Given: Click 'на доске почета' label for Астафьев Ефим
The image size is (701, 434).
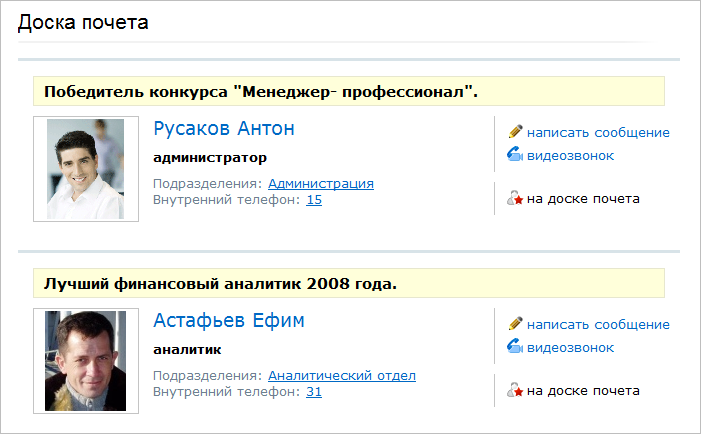Looking at the screenshot, I should pyautogui.click(x=583, y=390).
